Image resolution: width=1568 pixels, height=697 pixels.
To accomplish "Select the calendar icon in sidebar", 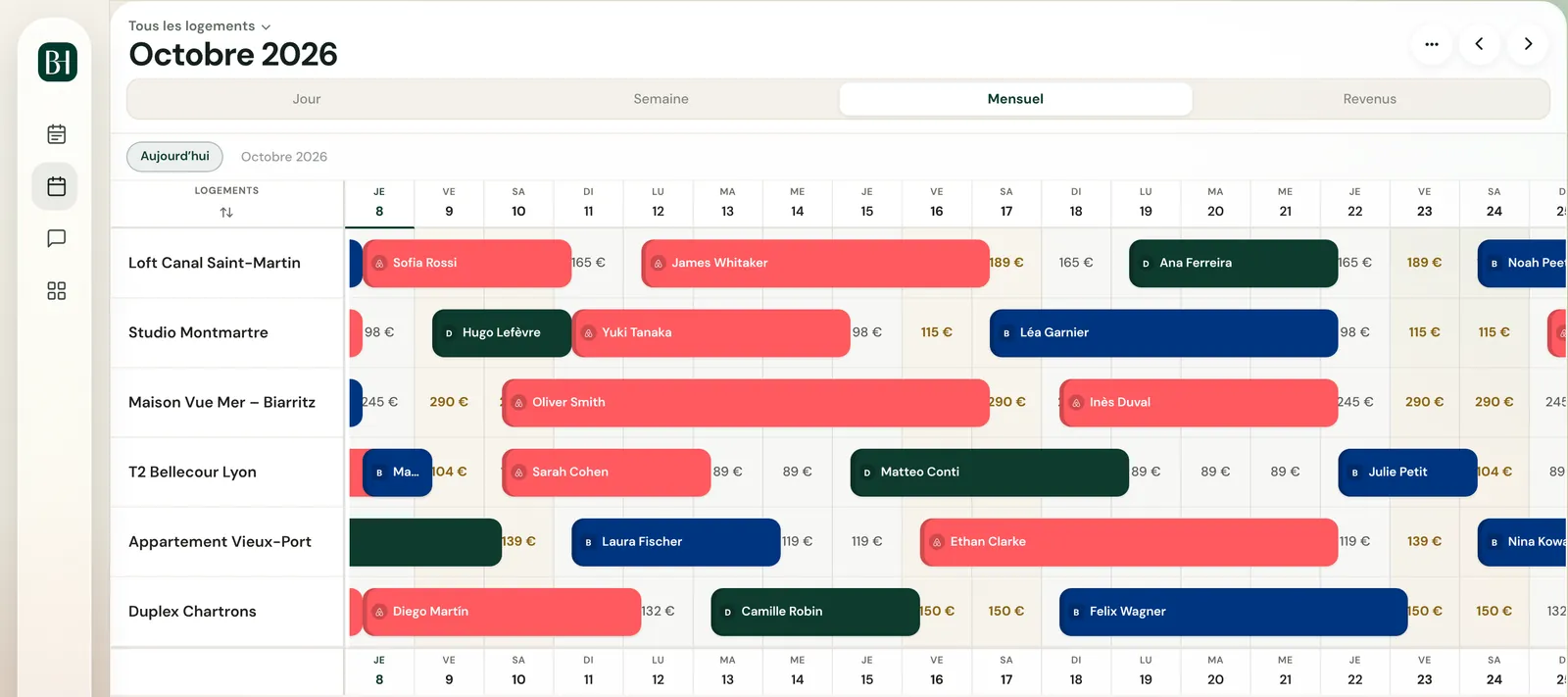I will 56,186.
